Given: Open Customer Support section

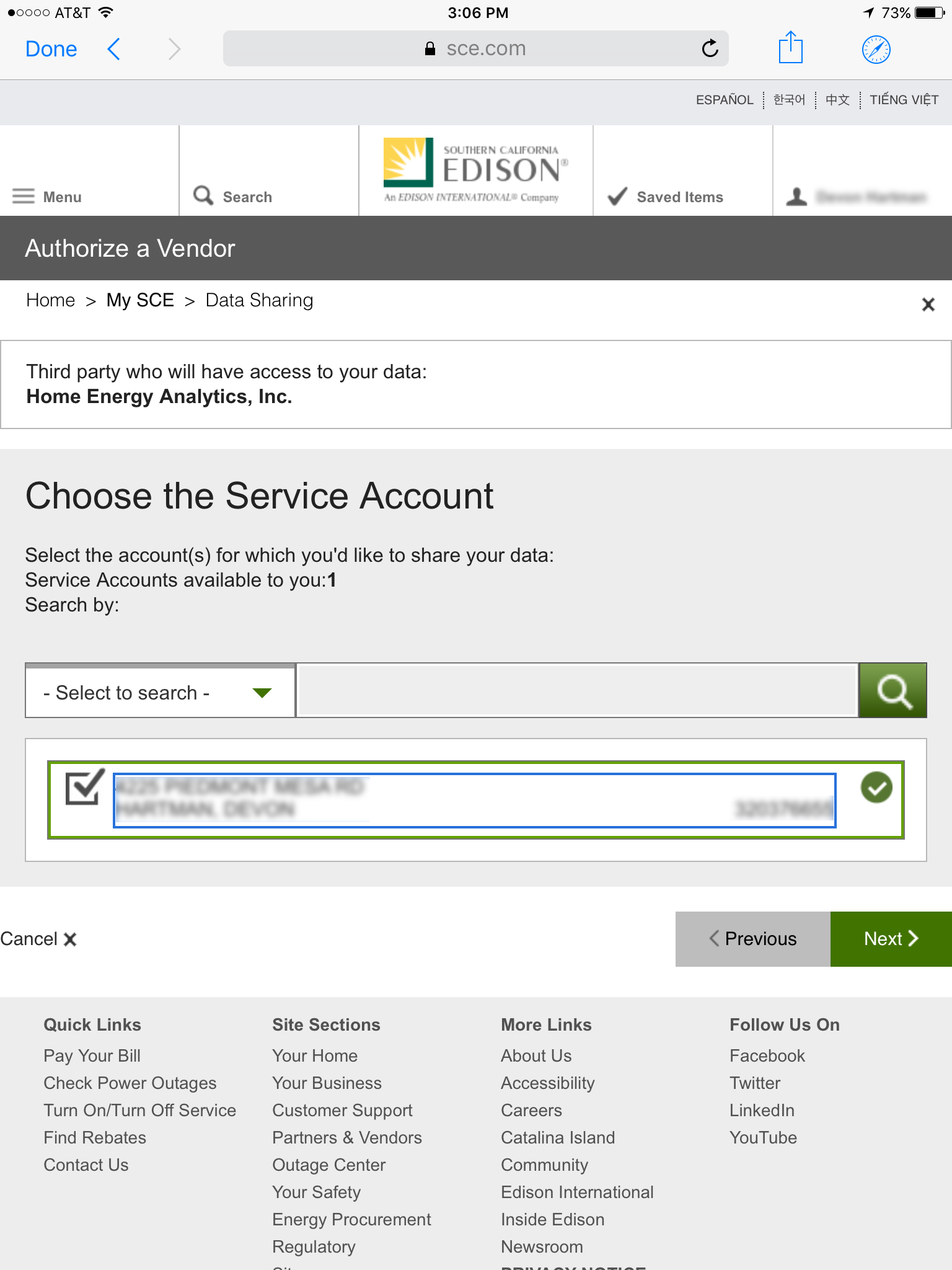Looking at the screenshot, I should point(342,1110).
